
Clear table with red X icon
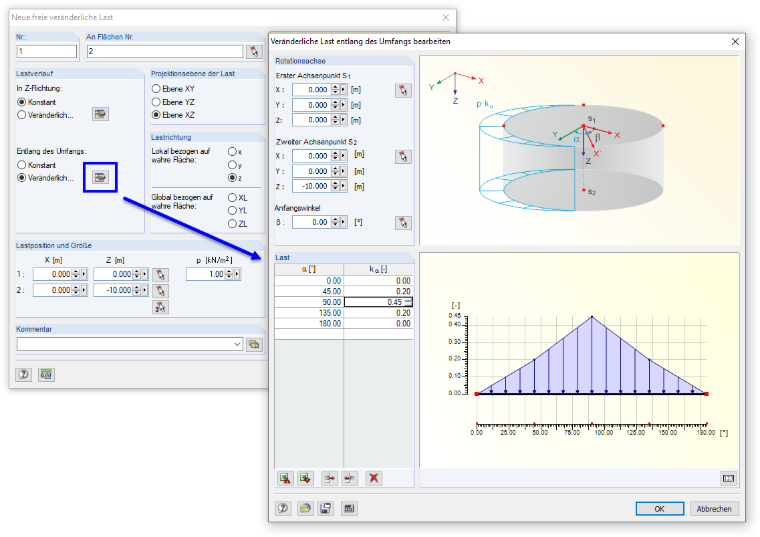(374, 479)
